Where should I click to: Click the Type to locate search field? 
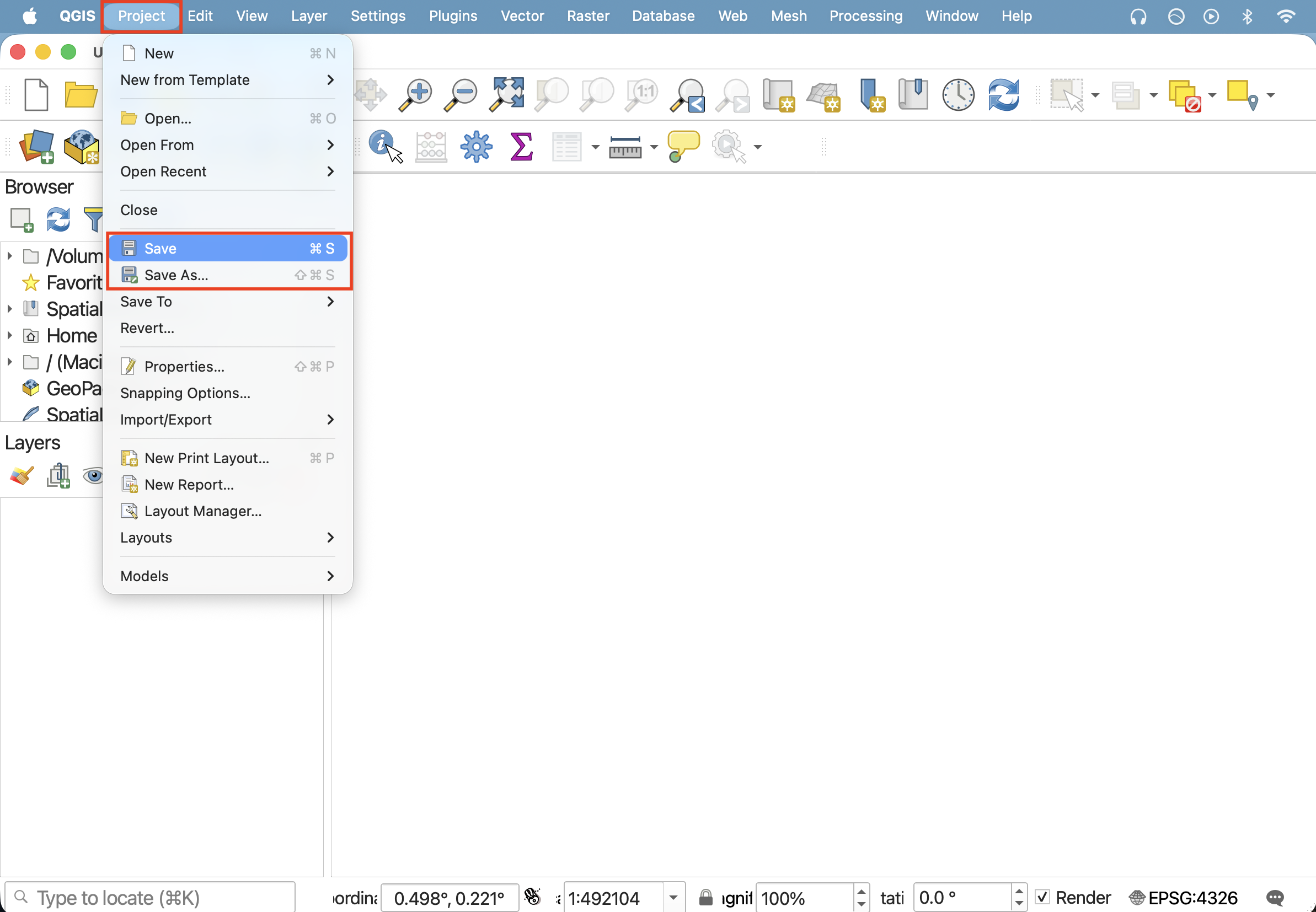[x=149, y=898]
